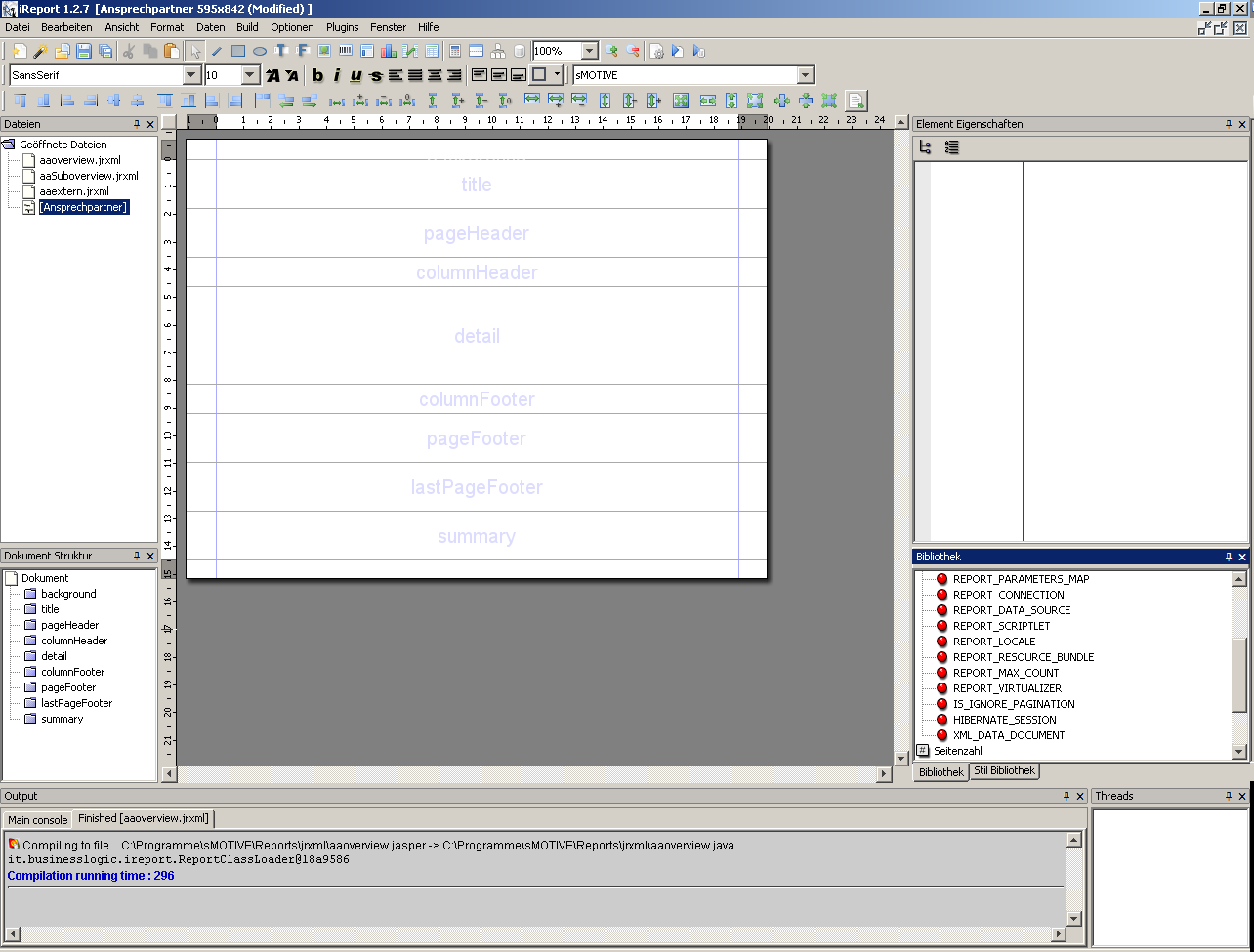The image size is (1254, 952).
Task: Click the design canvas scroll down arrow
Action: pyautogui.click(x=901, y=759)
